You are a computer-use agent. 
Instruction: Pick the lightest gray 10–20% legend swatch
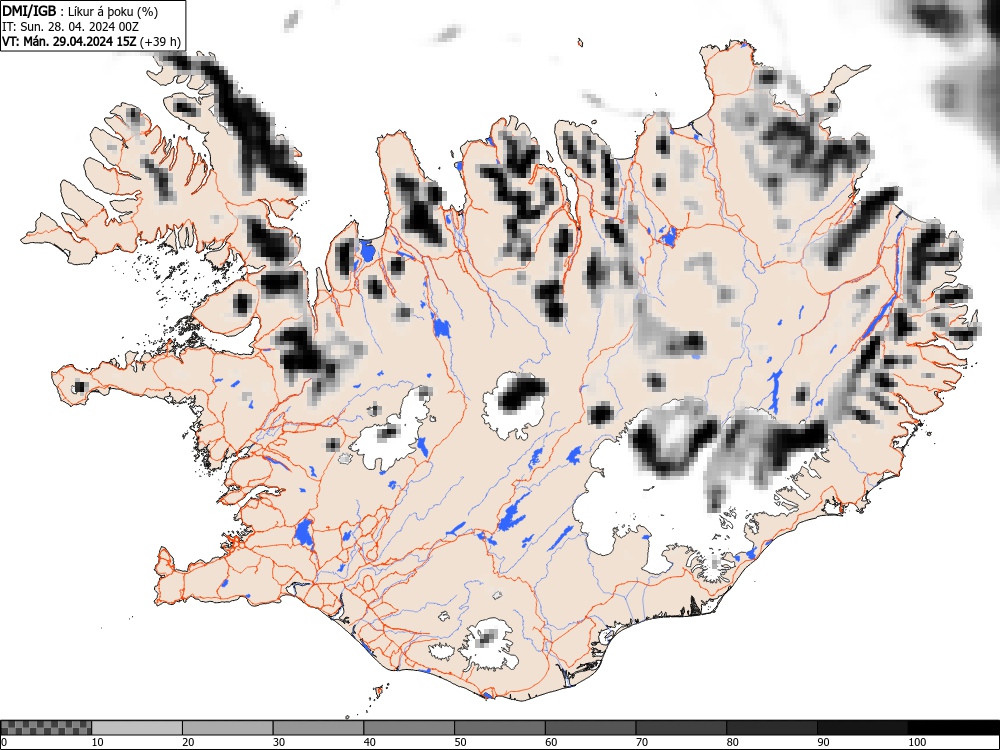click(137, 728)
